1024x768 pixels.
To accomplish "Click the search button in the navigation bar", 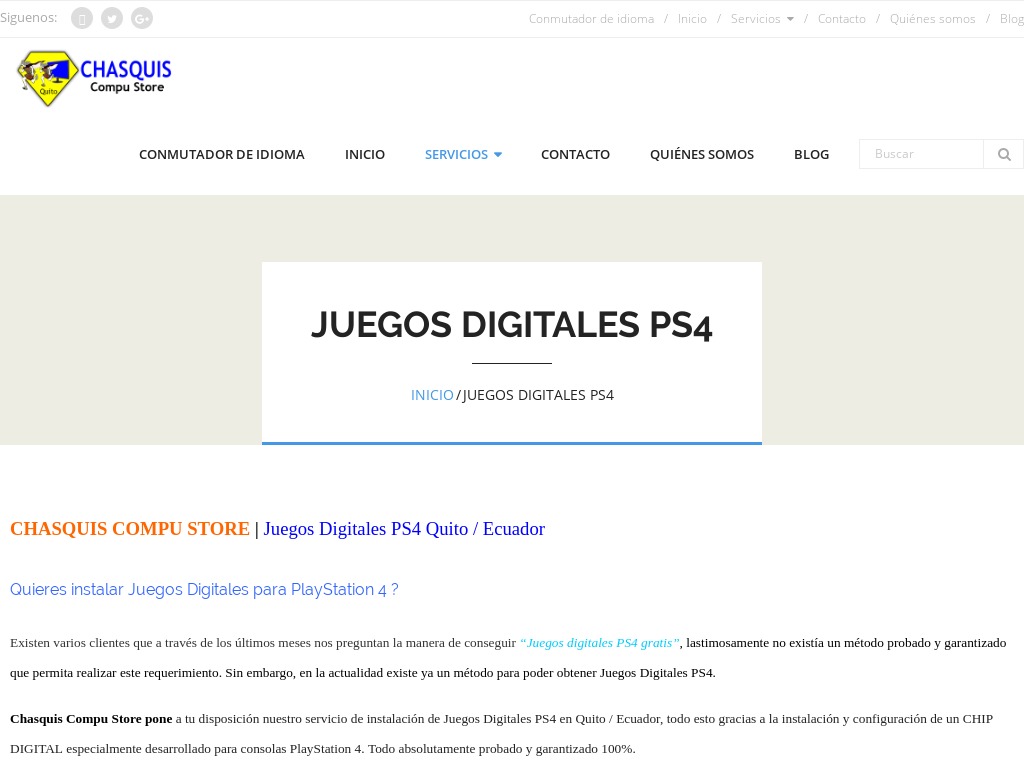I will click(x=1003, y=154).
